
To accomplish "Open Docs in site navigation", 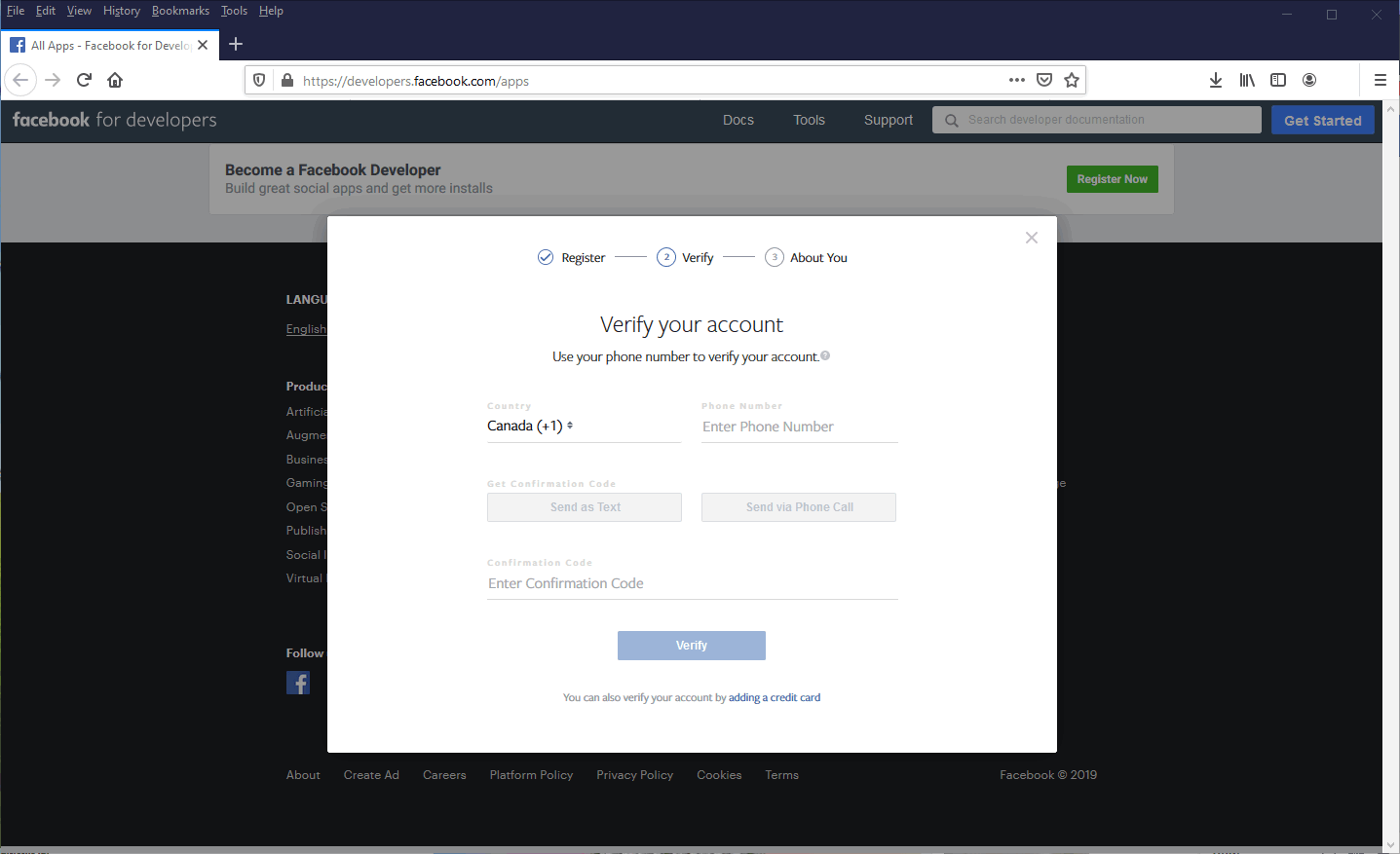I will click(x=738, y=120).
